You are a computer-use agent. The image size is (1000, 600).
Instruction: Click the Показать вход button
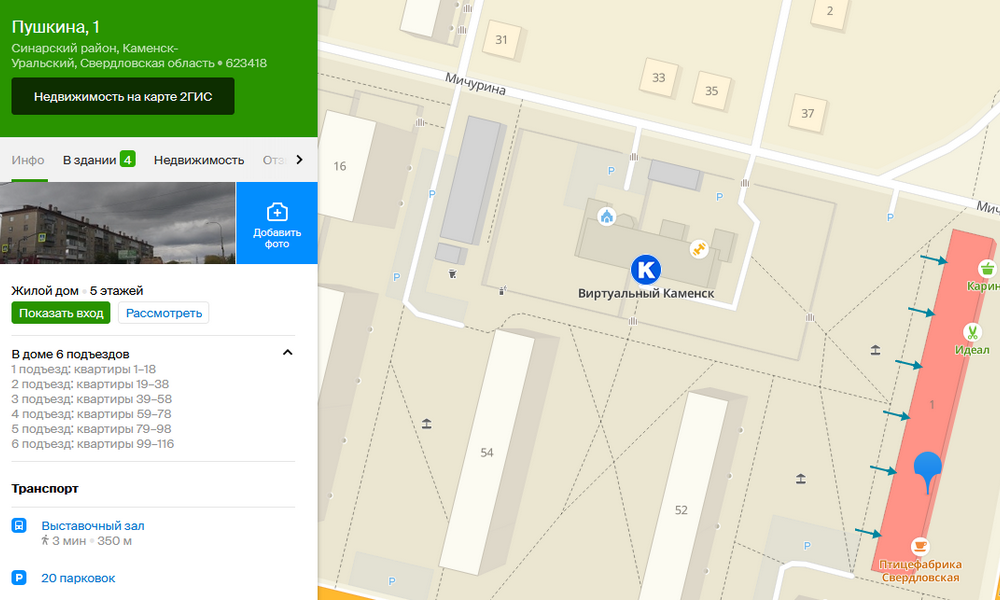61,313
